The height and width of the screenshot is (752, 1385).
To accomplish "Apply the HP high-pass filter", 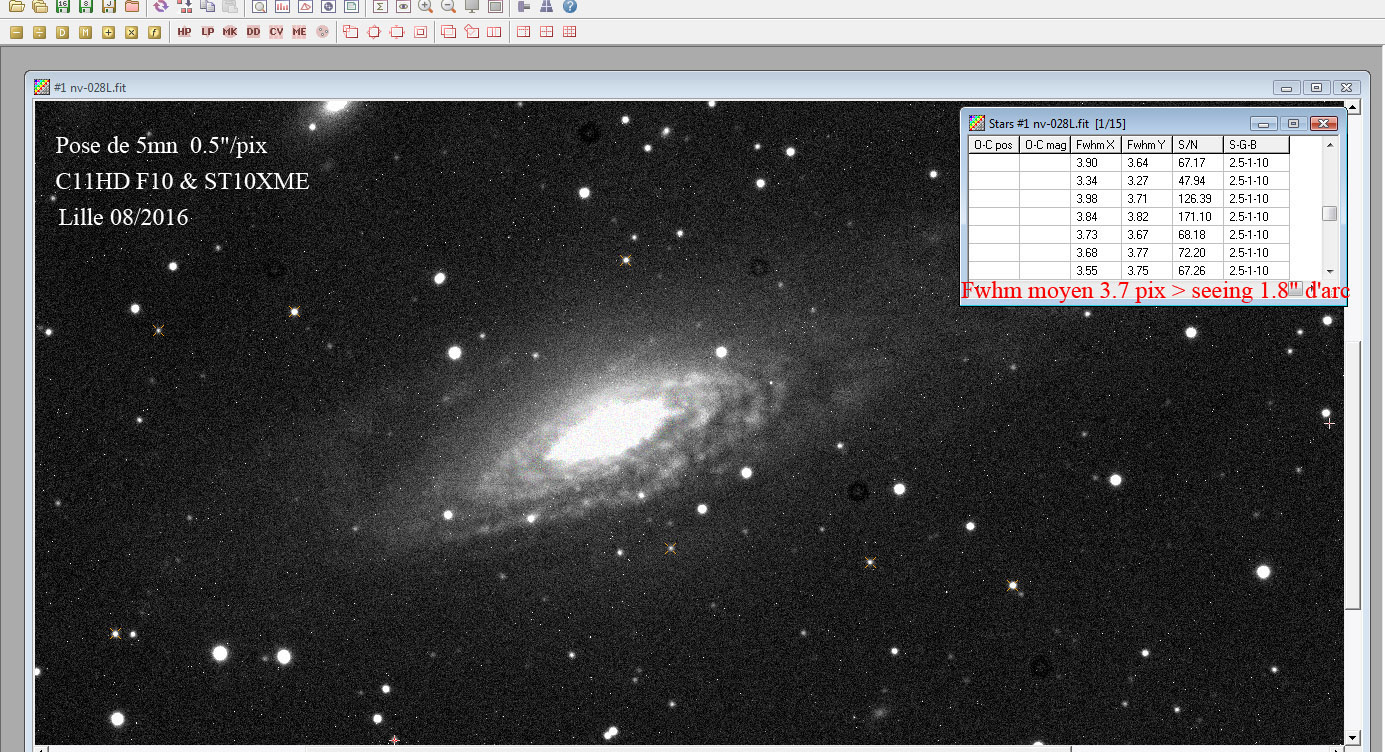I will tap(184, 32).
